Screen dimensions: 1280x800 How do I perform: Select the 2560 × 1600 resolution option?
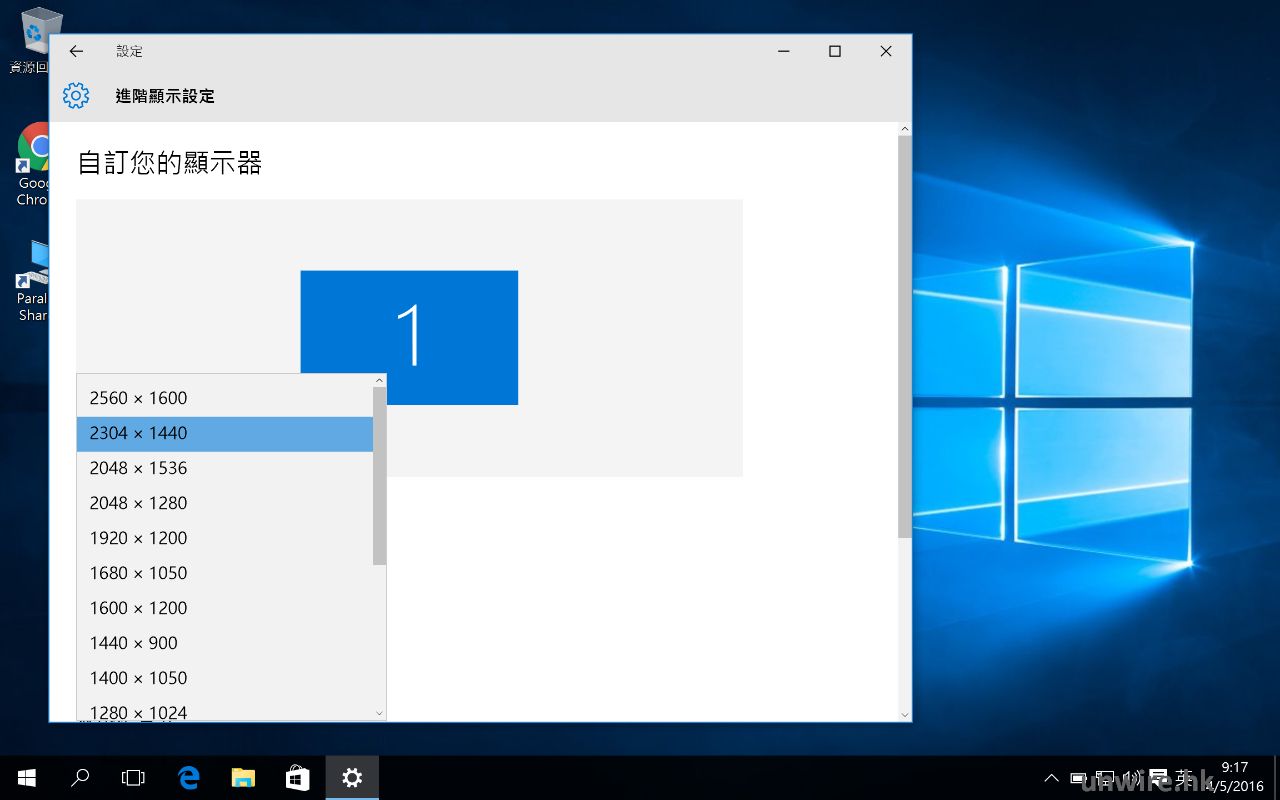point(138,398)
